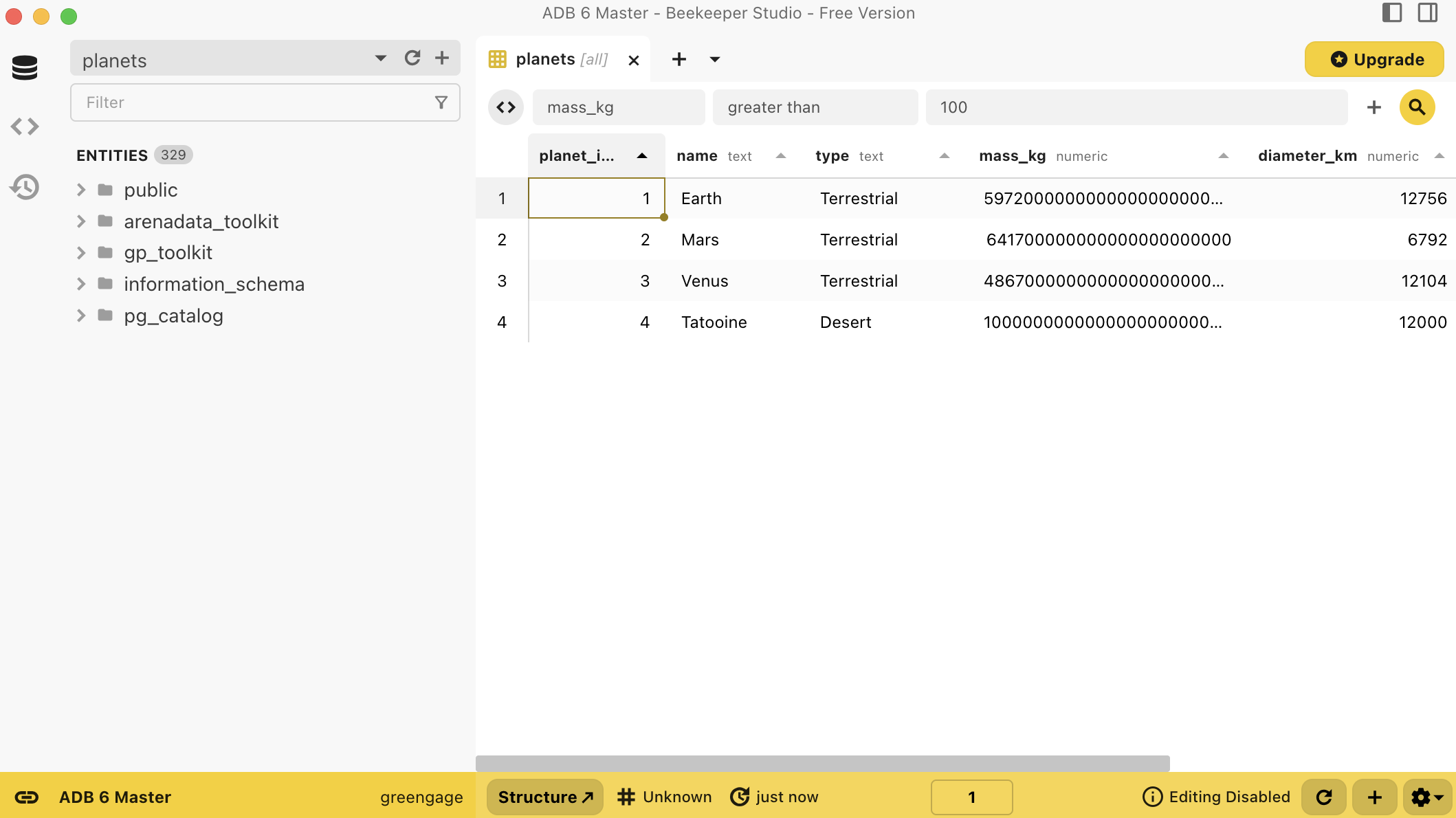The width and height of the screenshot is (1456, 818).
Task: Click the horizontal table scrollbar
Action: [822, 763]
